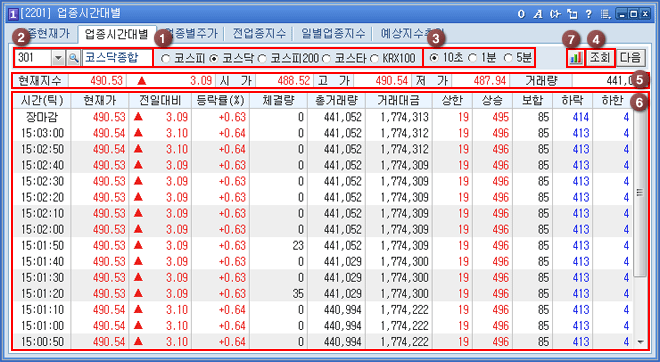Click the 조회 query button
Viewport: 660px width, 362px height.
[600, 58]
